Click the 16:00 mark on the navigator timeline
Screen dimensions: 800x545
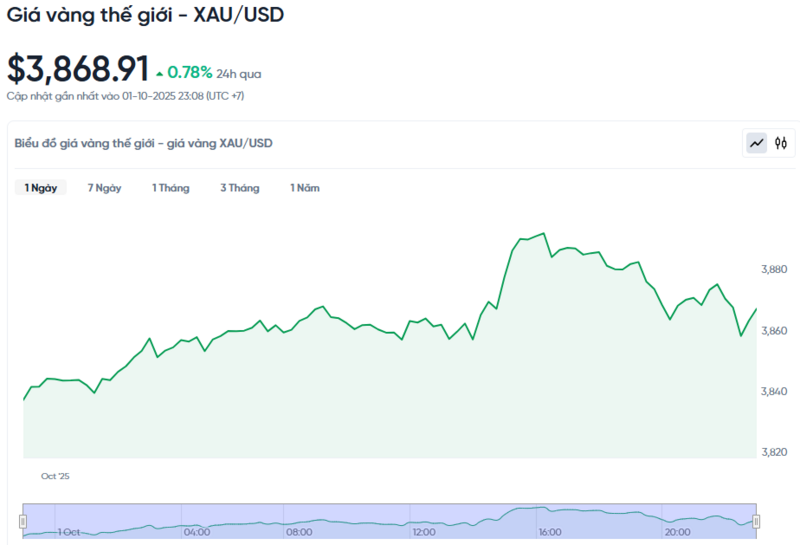[549, 532]
